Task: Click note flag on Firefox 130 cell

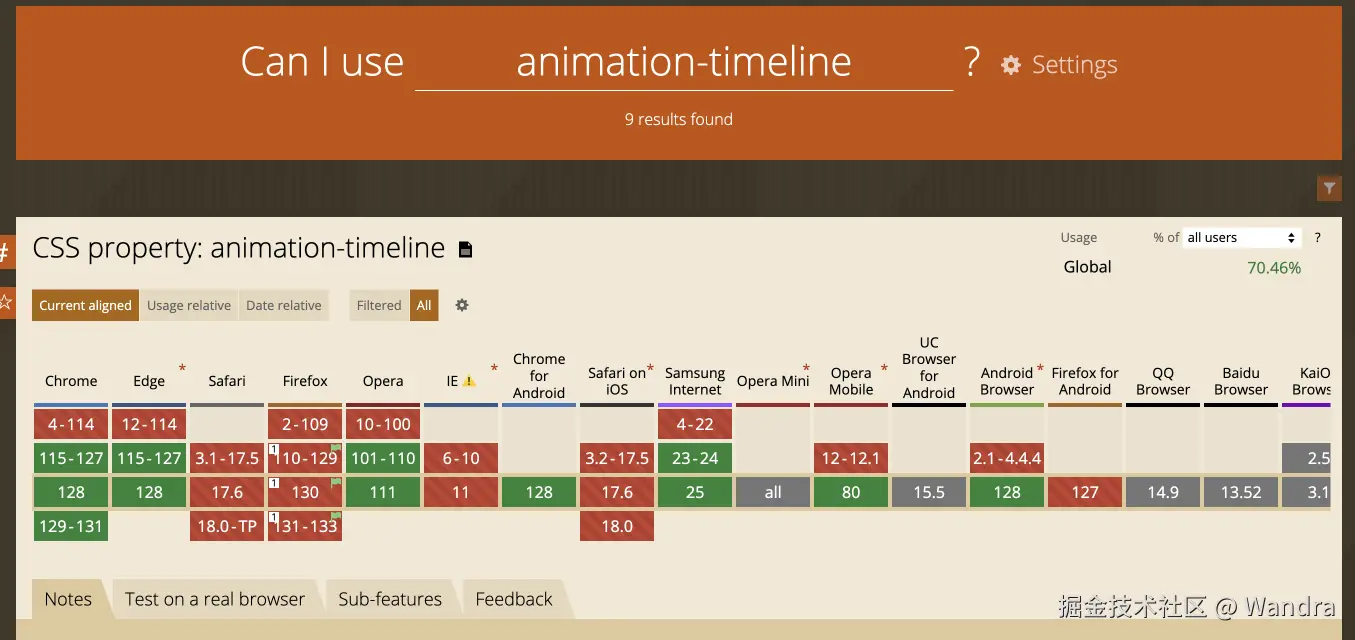Action: coord(337,482)
